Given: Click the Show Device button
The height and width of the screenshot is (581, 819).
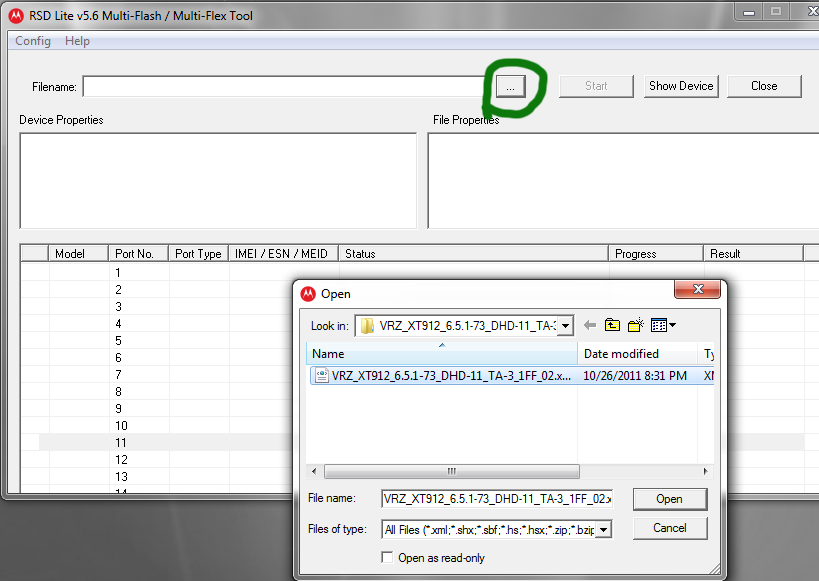Looking at the screenshot, I should click(681, 86).
